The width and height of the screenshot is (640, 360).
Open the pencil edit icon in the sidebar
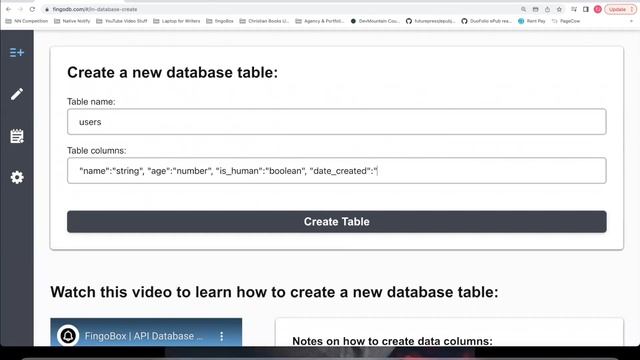click(x=17, y=94)
